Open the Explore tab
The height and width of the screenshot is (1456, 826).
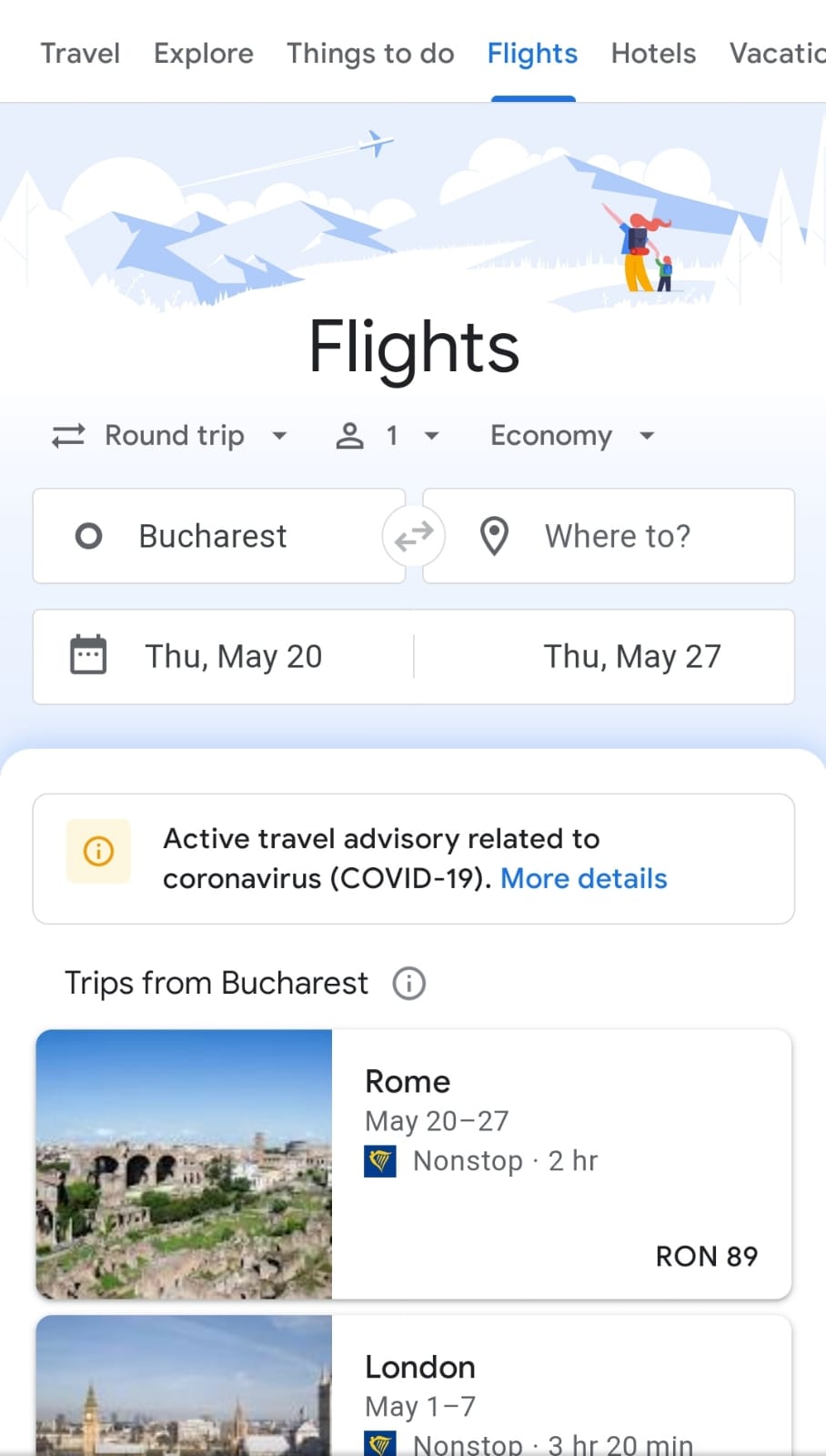tap(204, 54)
